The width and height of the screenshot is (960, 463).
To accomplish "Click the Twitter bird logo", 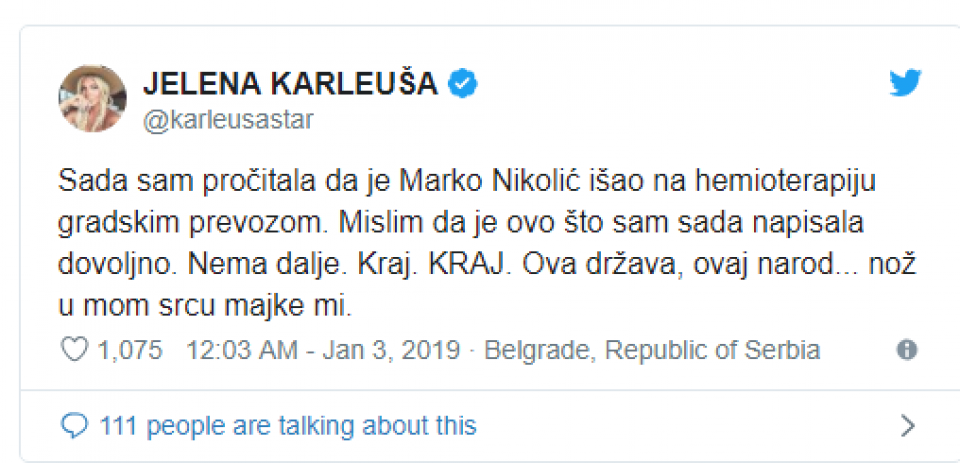I will pyautogui.click(x=905, y=84).
